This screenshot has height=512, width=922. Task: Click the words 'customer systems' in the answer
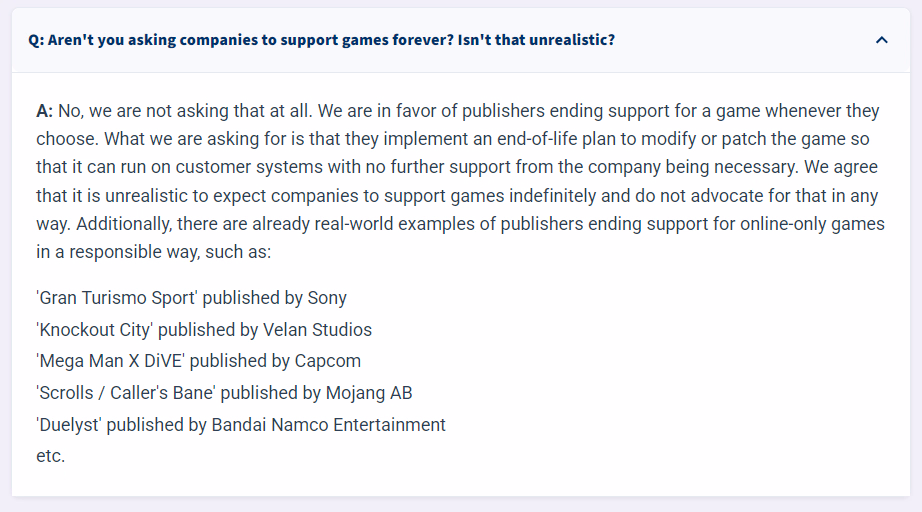(249, 168)
